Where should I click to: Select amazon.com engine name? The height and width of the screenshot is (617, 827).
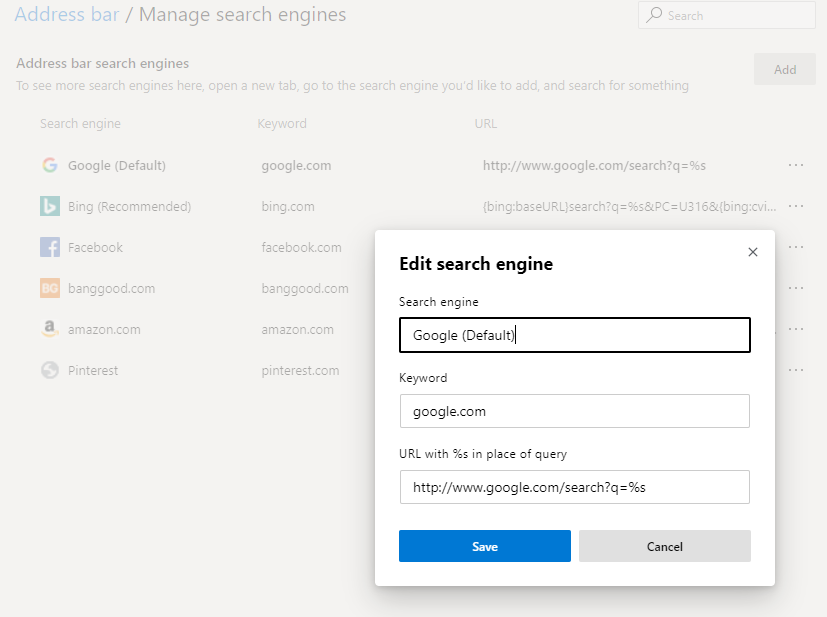coord(104,330)
